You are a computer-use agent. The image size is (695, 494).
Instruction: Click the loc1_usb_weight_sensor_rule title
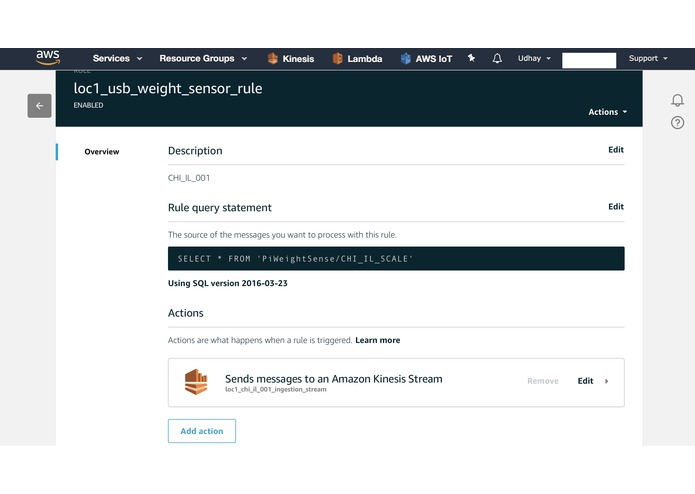[168, 89]
